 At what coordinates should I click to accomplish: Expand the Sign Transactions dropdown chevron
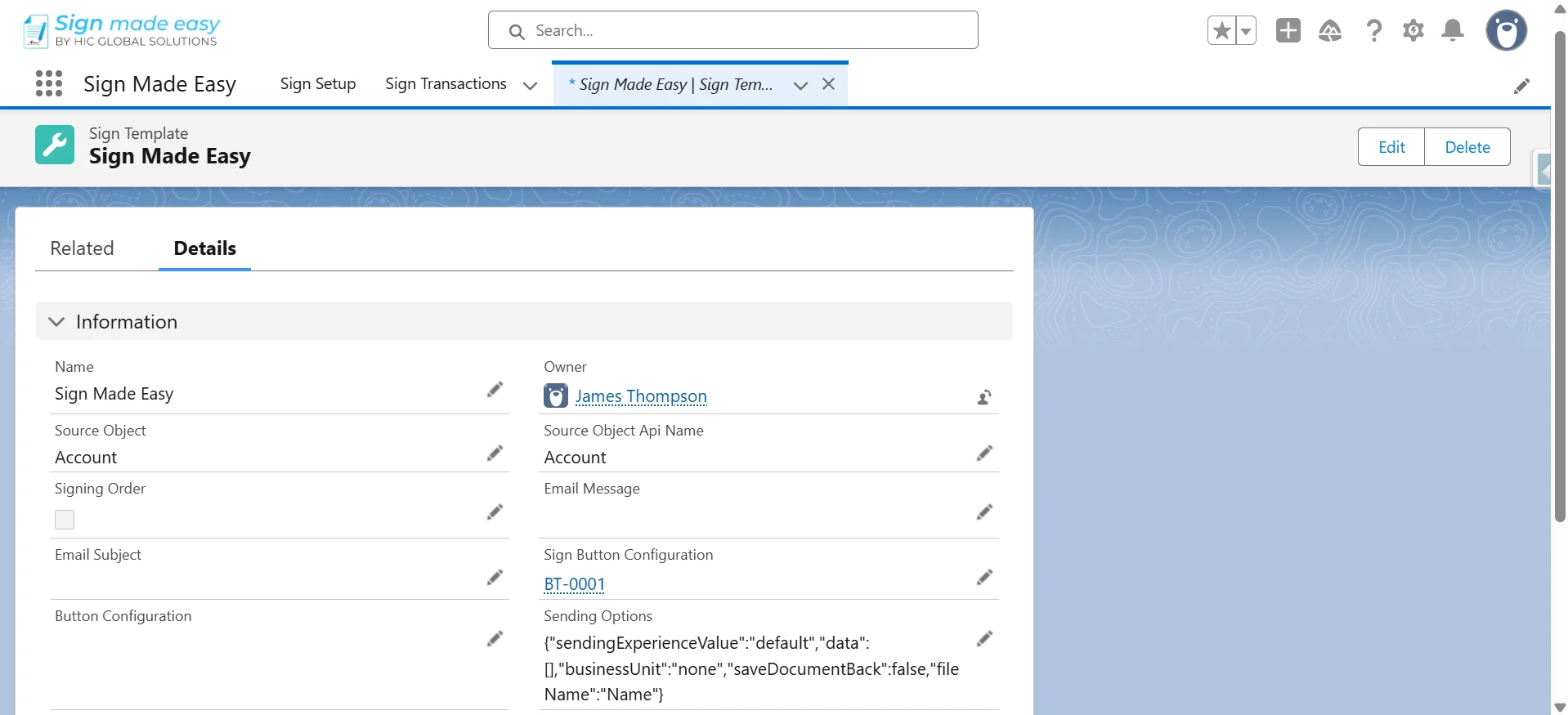tap(530, 85)
